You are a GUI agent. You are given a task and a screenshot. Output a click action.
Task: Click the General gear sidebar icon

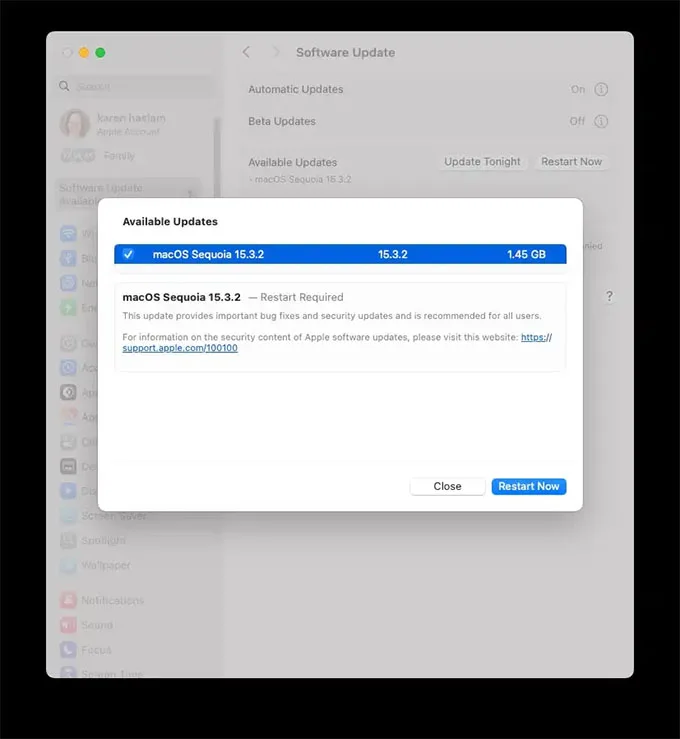(68, 343)
